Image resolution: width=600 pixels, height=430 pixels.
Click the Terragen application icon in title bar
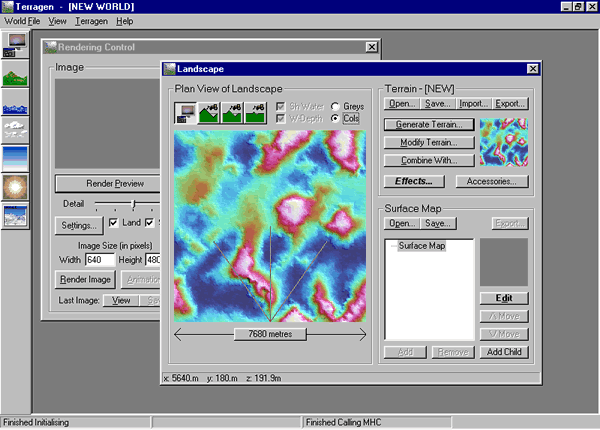point(7,7)
